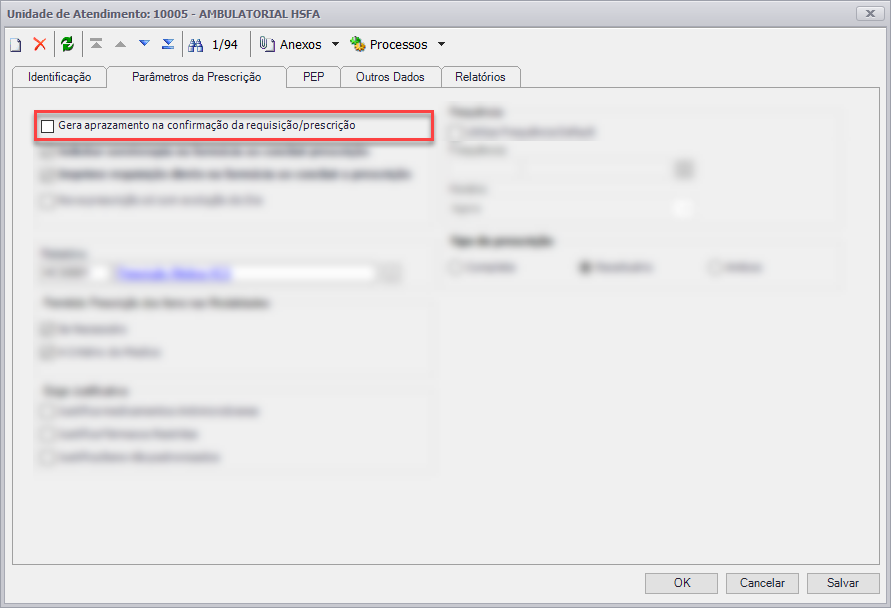Switch to the Identificação tab
Viewport: 891px width, 608px height.
tap(60, 77)
